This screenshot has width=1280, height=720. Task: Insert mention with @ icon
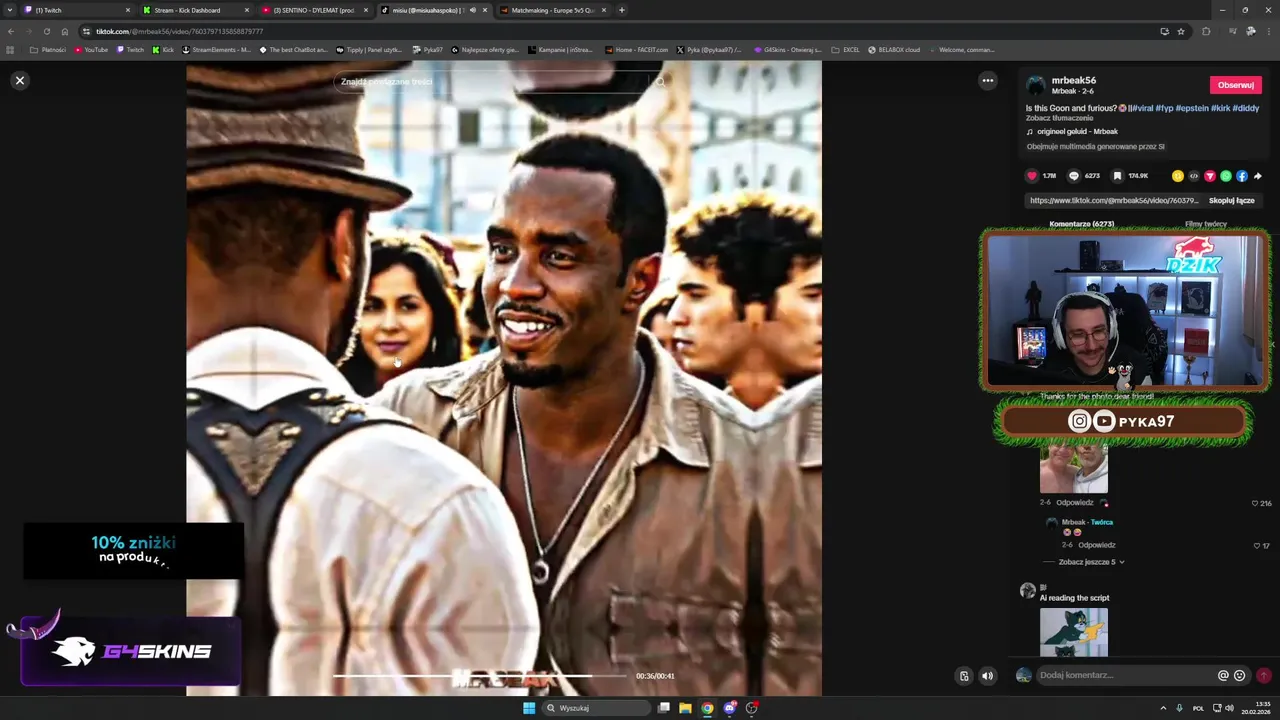(1223, 675)
